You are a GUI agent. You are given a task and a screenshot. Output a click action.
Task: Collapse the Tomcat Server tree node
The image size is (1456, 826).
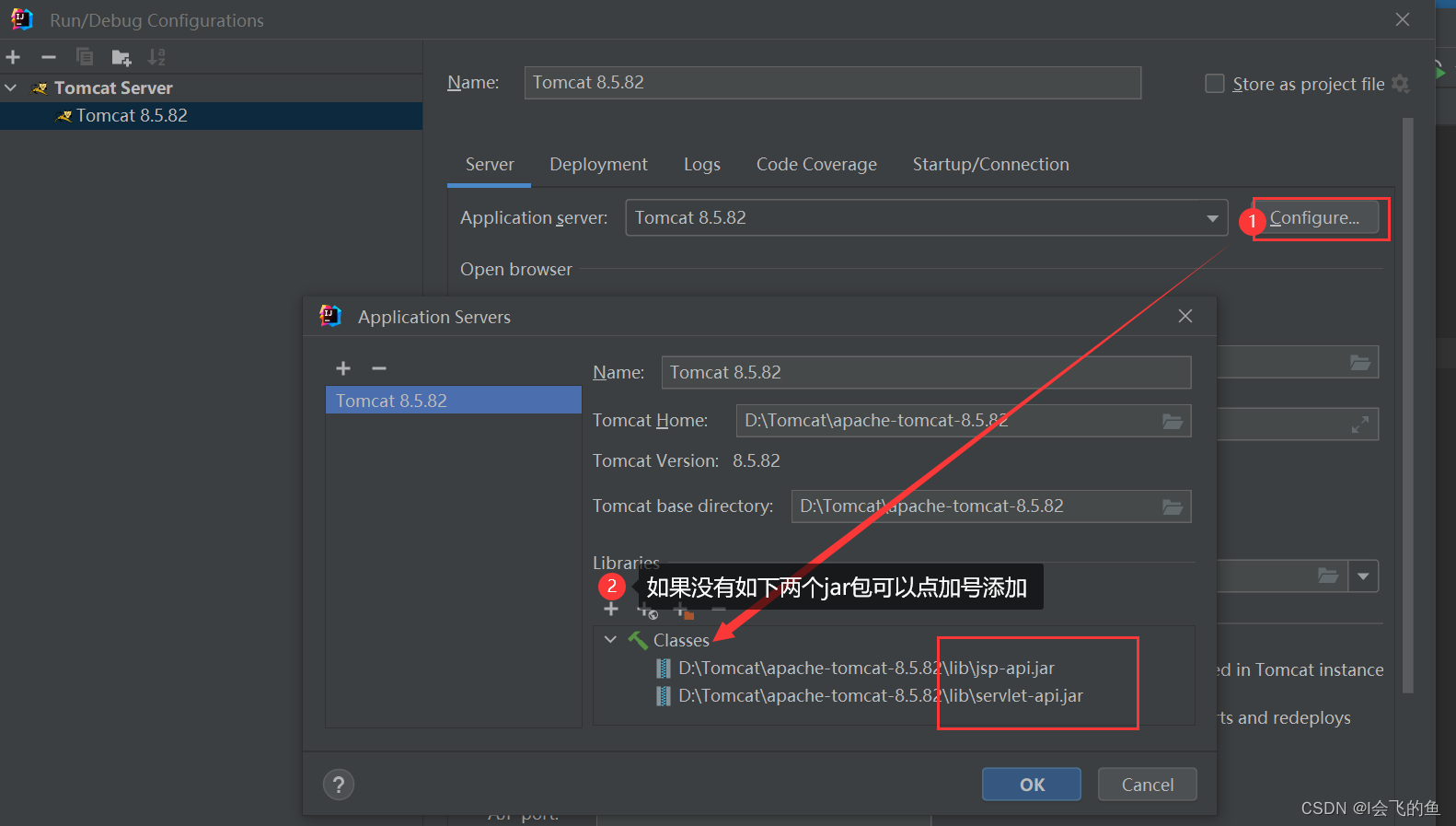11,88
